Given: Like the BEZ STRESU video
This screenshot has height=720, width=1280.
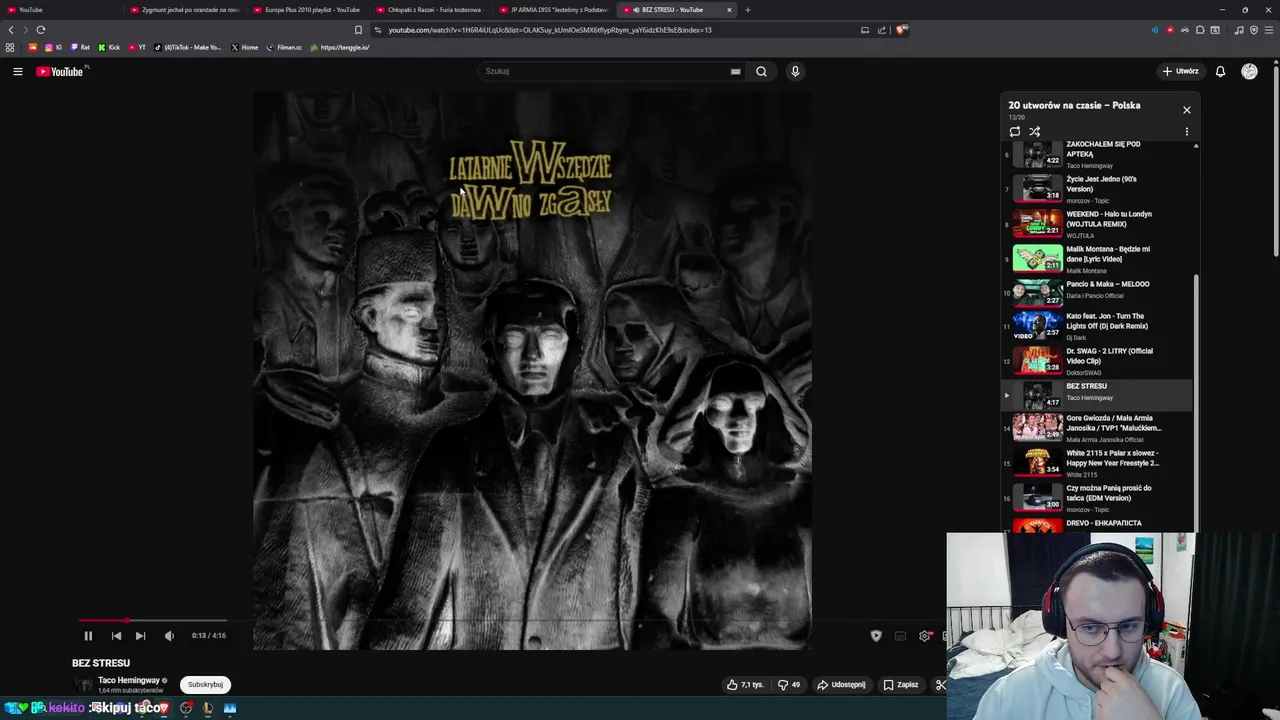Looking at the screenshot, I should 745,685.
